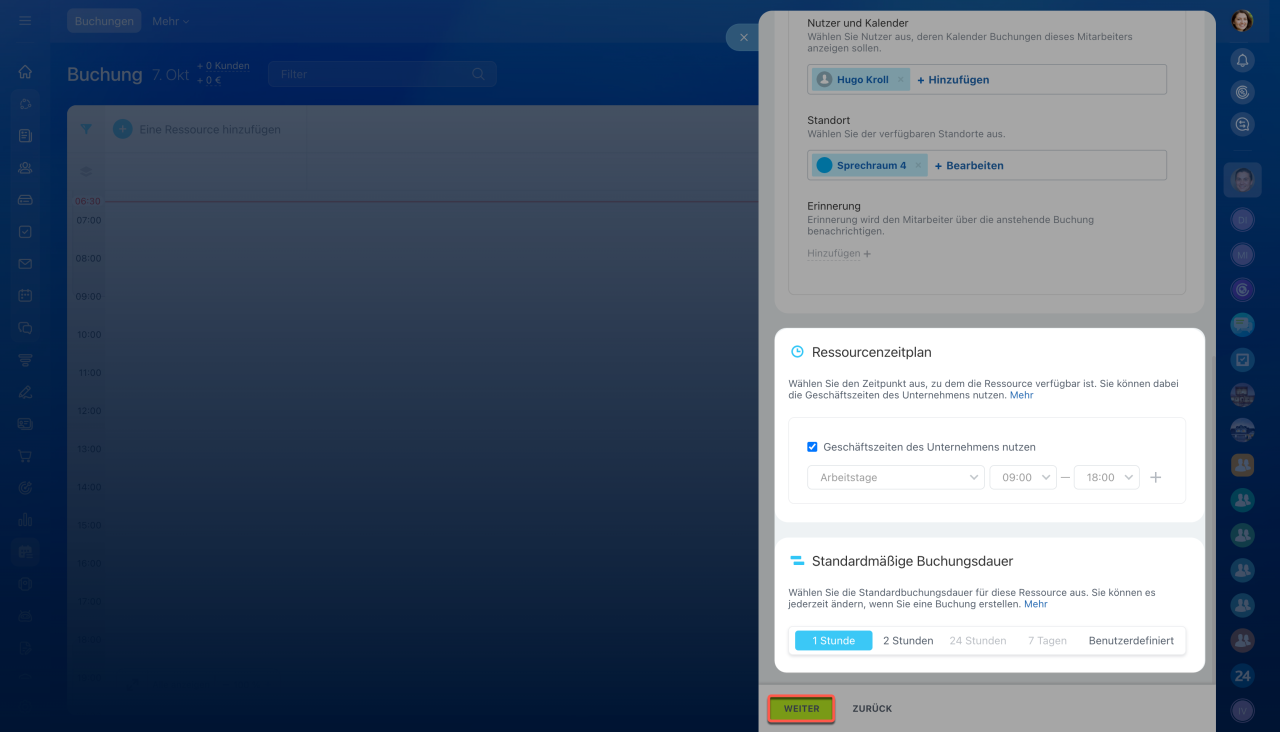Open the shopping cart icon
This screenshot has height=732, width=1280.
[x=25, y=456]
